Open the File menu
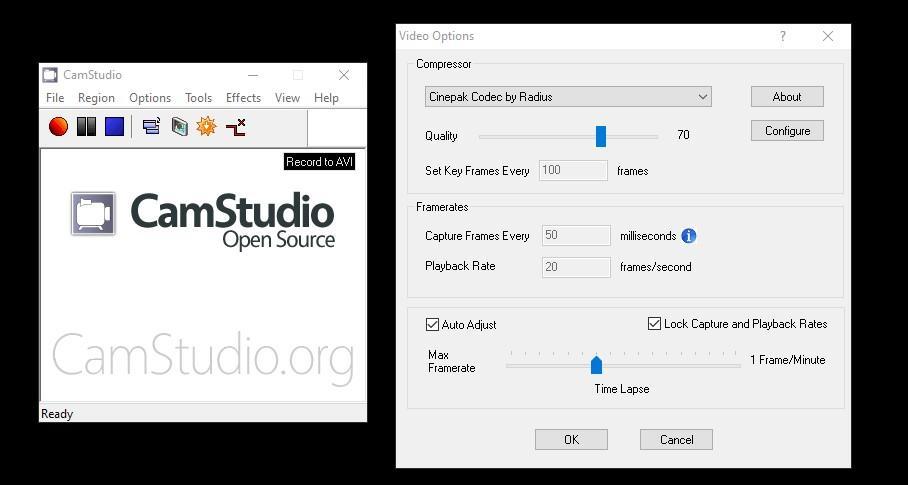 click(55, 98)
